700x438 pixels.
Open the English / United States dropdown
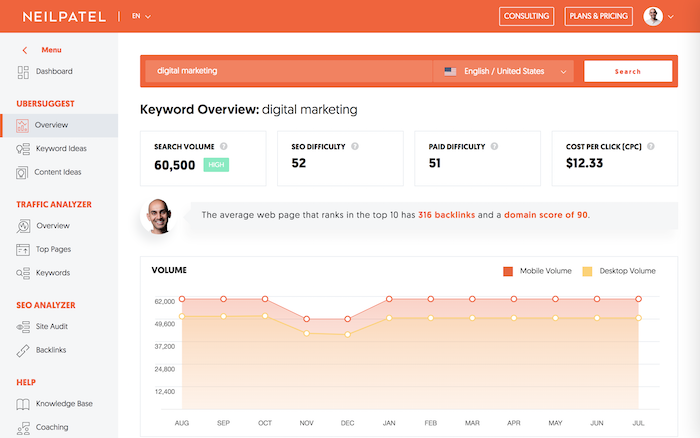506,71
